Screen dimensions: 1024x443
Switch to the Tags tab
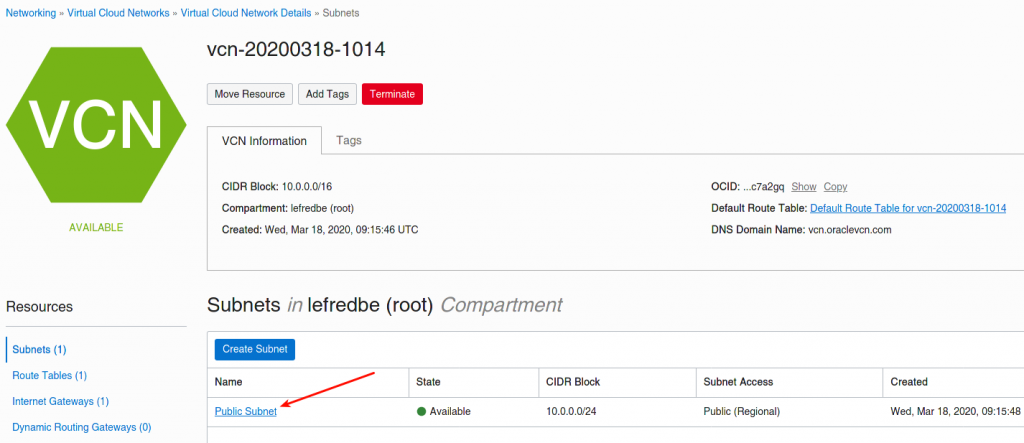click(x=349, y=140)
